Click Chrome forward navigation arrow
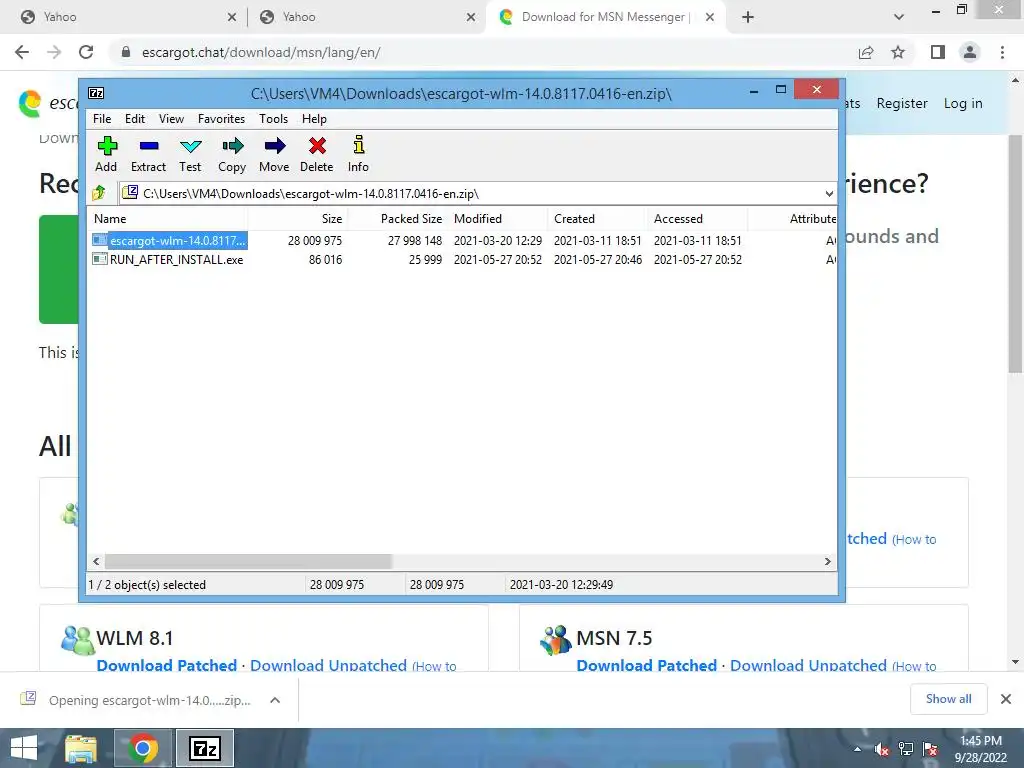Image resolution: width=1024 pixels, height=768 pixels. (x=54, y=52)
